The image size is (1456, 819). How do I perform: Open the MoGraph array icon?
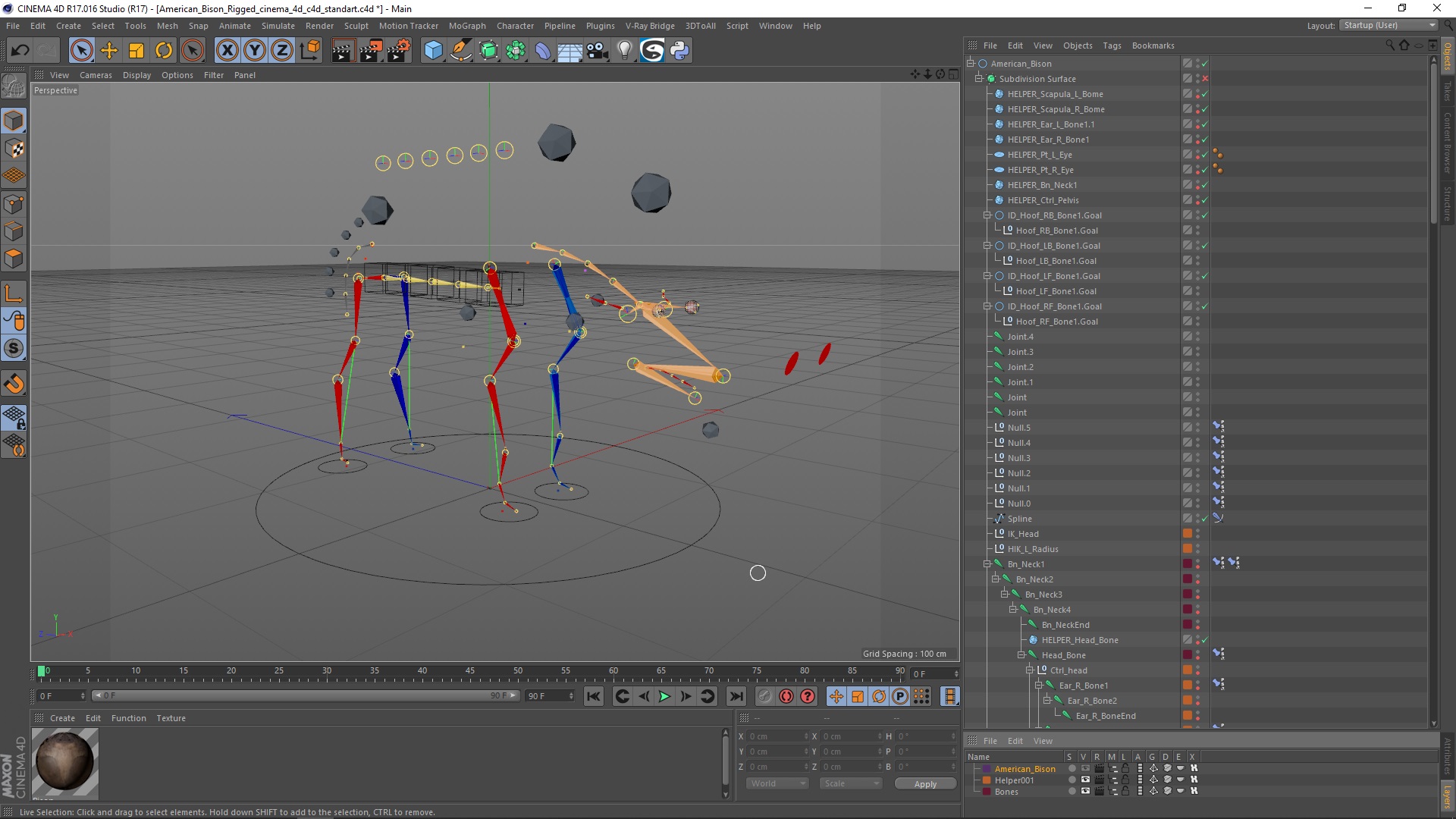(516, 51)
